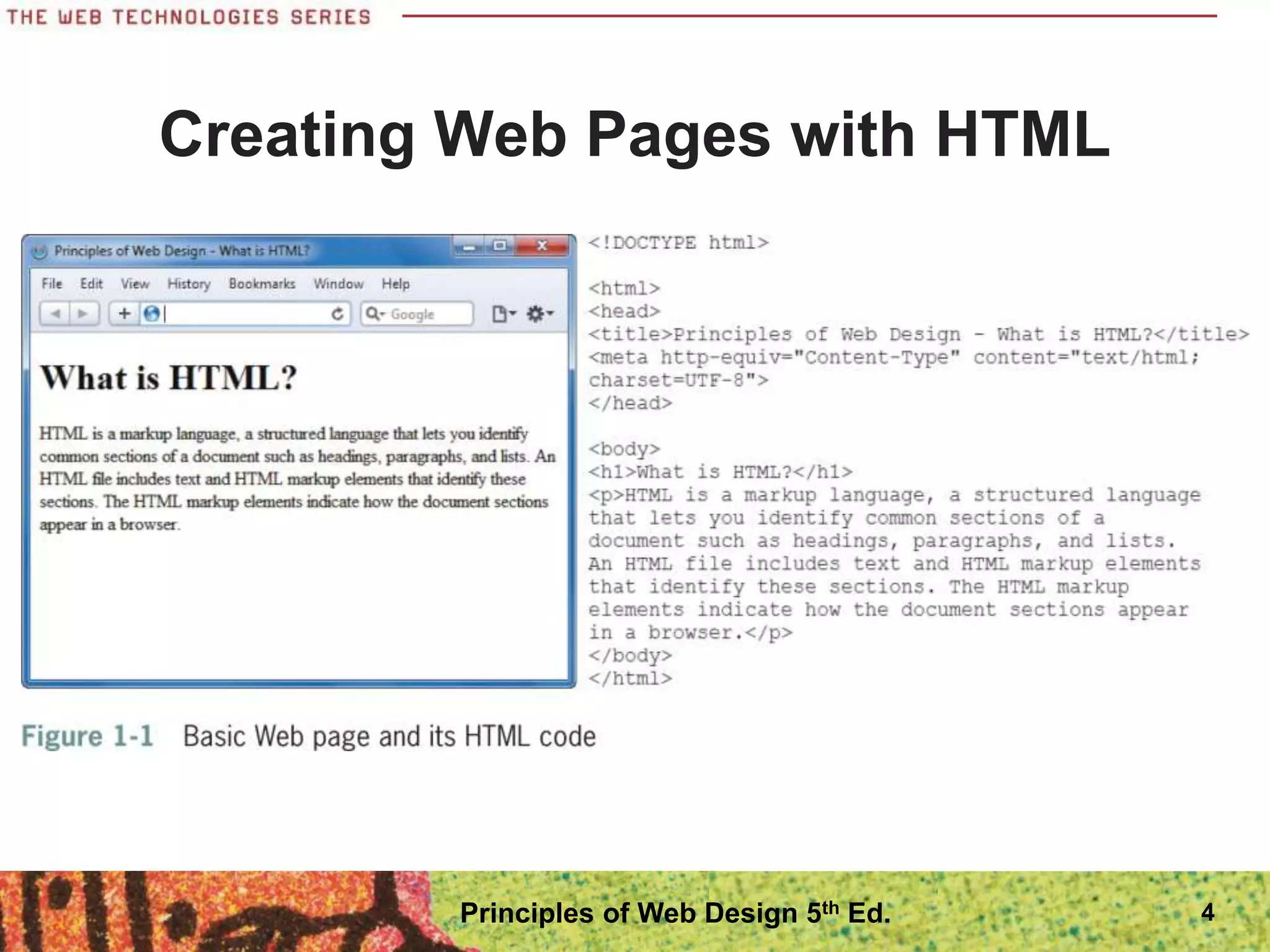Open the page menu dropdown icon
The height and width of the screenshot is (952, 1270).
click(504, 314)
